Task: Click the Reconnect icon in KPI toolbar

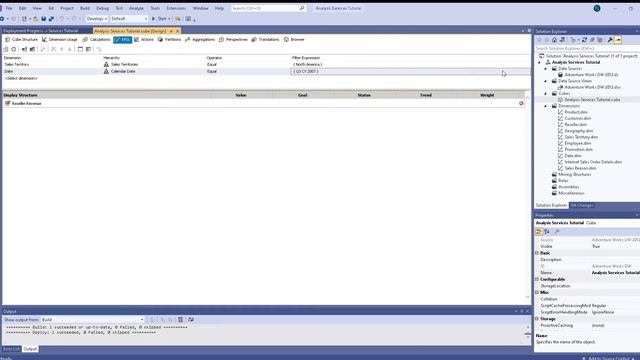Action: 14,49
